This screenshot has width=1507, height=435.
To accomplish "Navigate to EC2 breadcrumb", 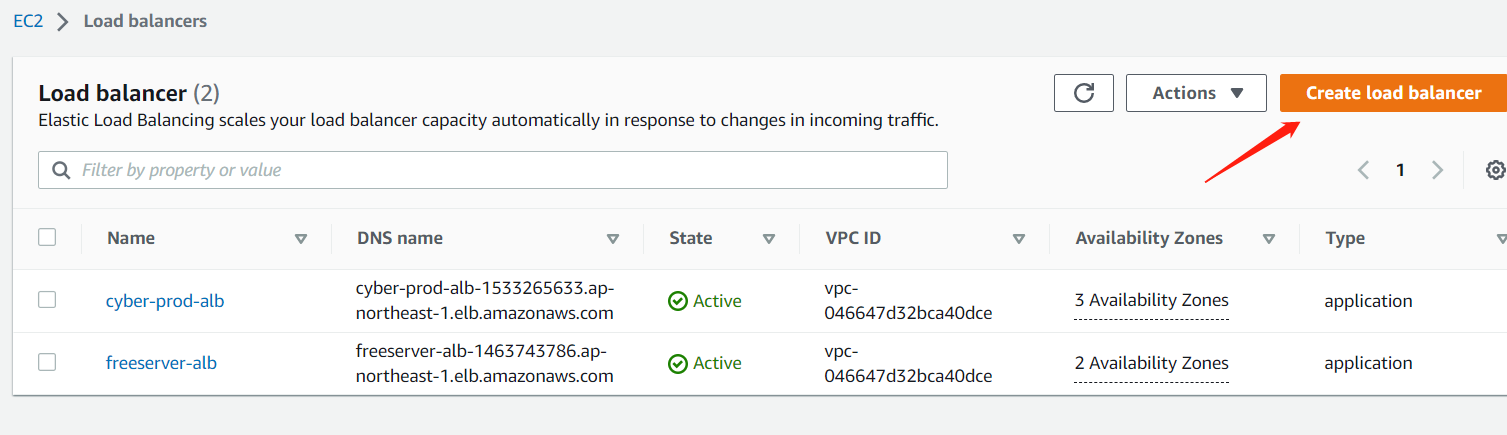I will [x=28, y=21].
